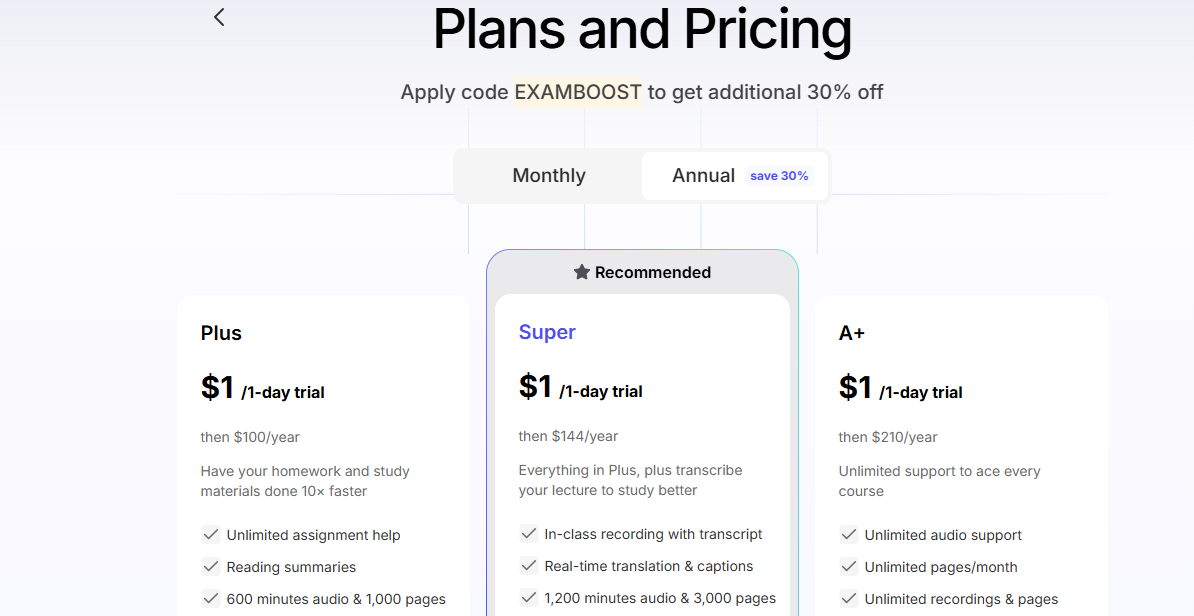Click checkmark next to Unlimited pages/month

click(x=849, y=567)
